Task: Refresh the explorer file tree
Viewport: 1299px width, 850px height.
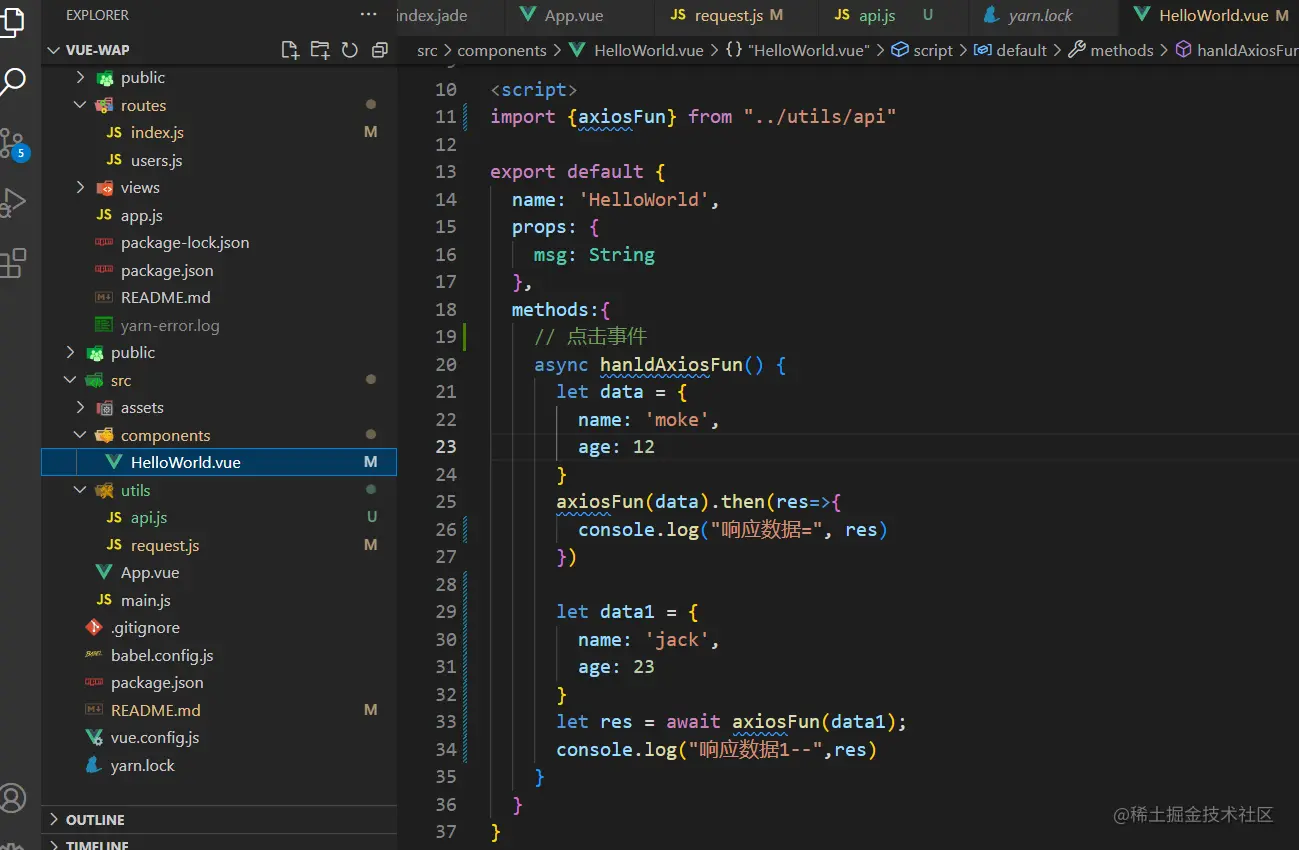Action: click(x=349, y=50)
